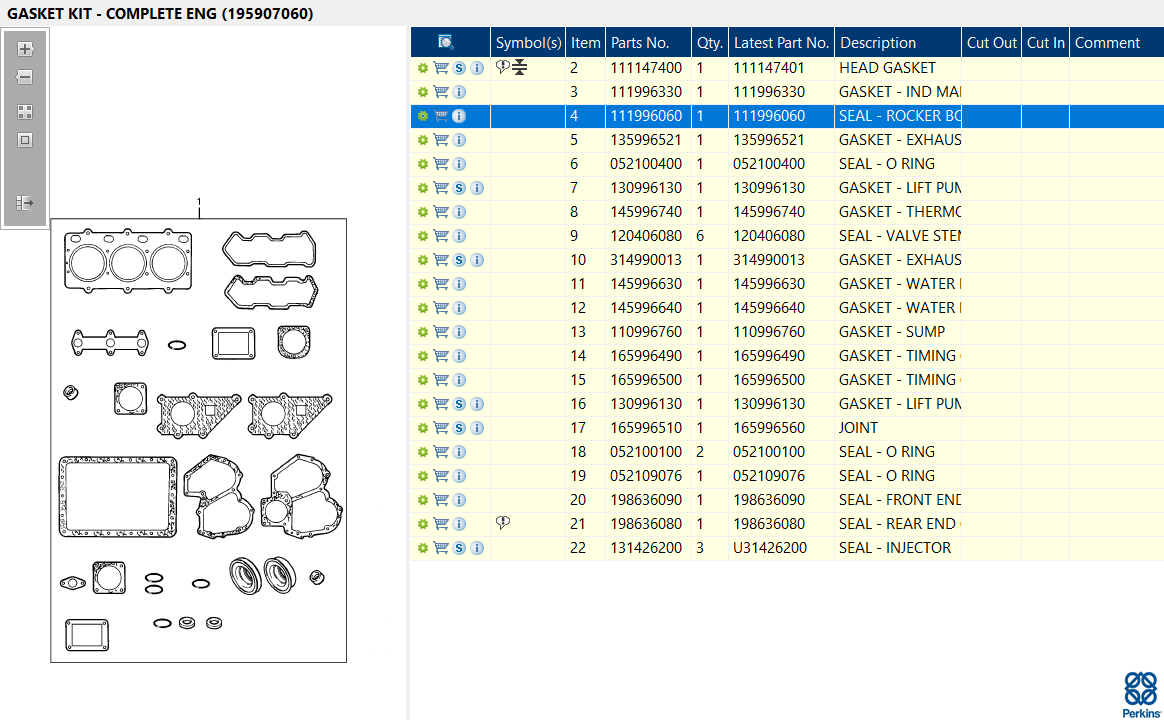Show info for item 20 FRONT END seal
Screen dimensions: 1164x720
(x=460, y=500)
